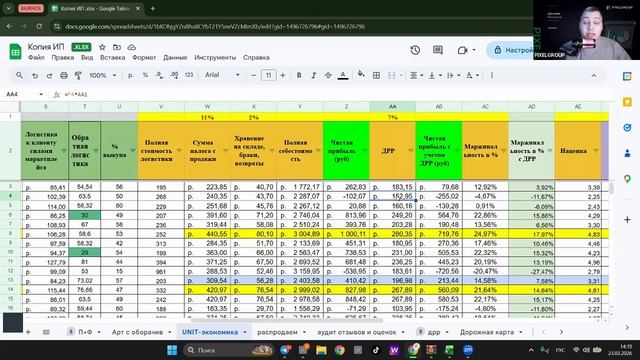This screenshot has width=640, height=360.
Task: Open the Вид menu
Action: (87, 58)
